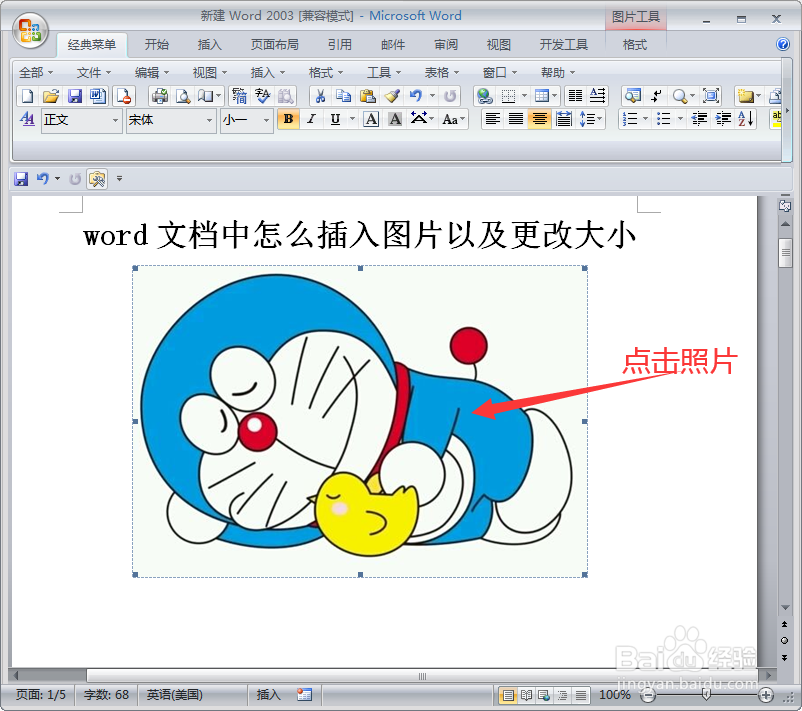This screenshot has height=711, width=802.
Task: Toggle Bold formatting
Action: pos(288,119)
